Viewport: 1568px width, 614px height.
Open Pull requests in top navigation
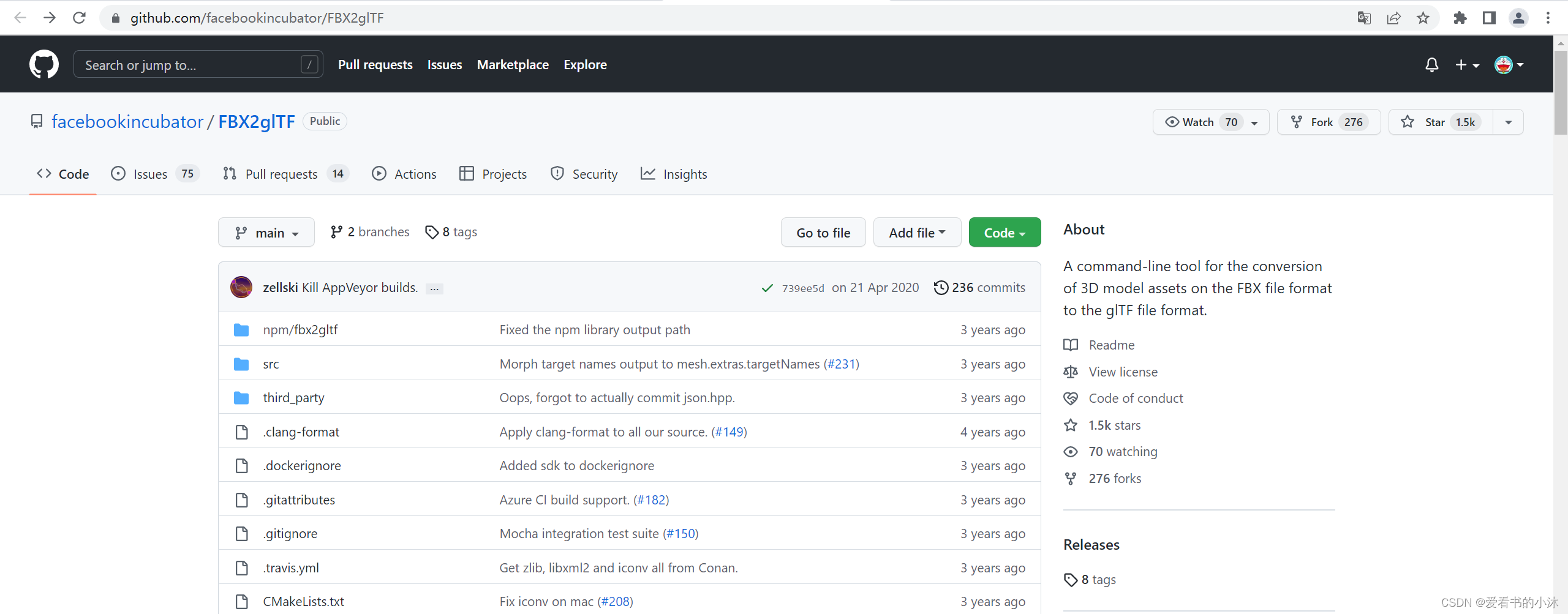pyautogui.click(x=375, y=64)
